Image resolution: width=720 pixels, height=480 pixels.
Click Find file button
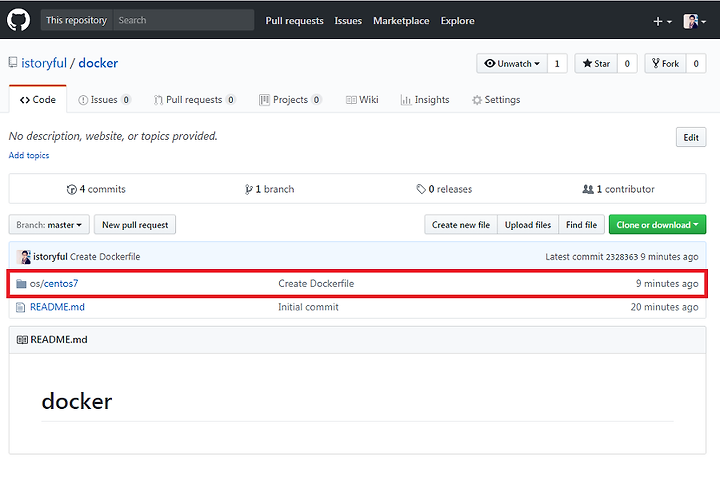point(581,225)
